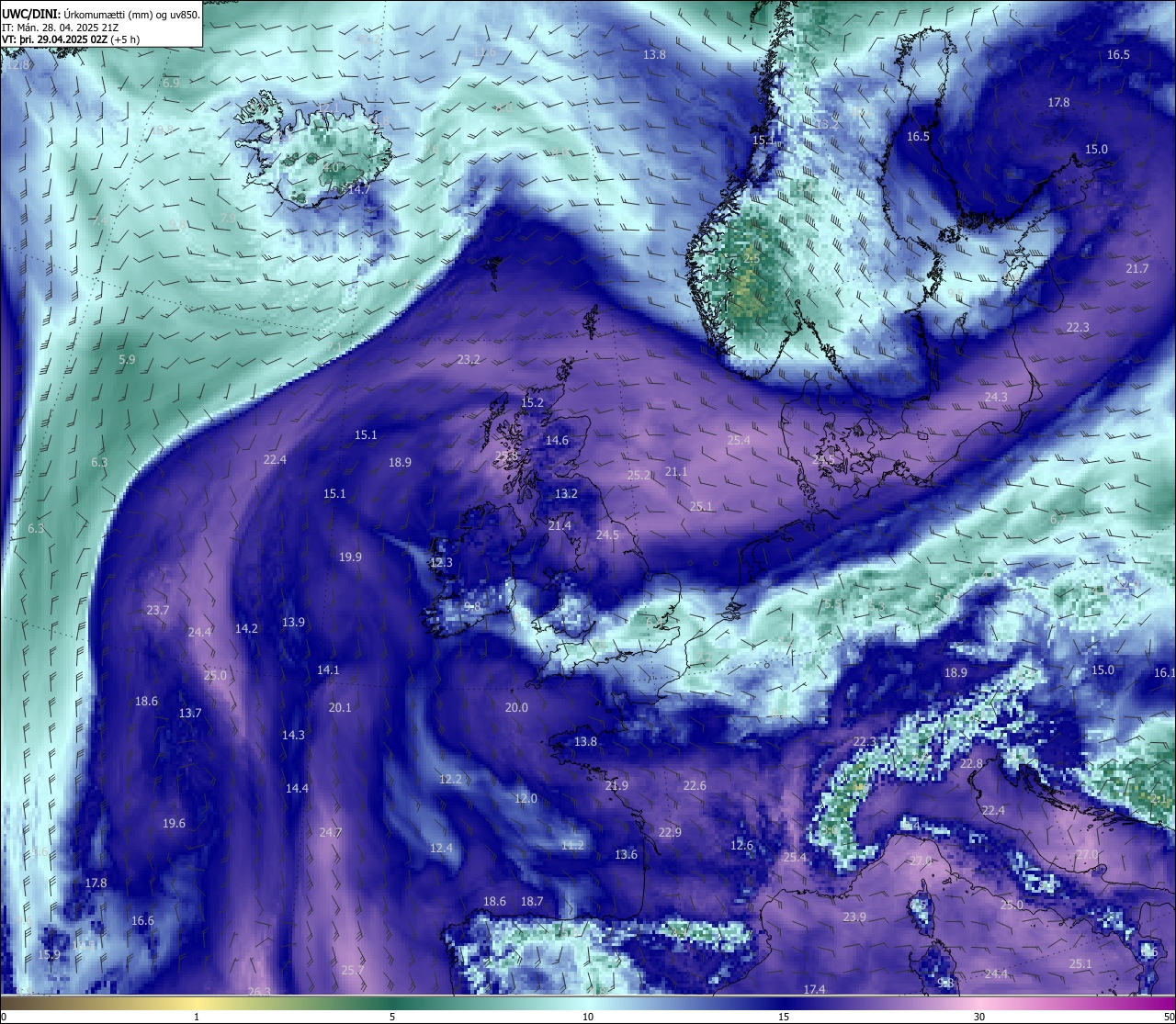Click the 16.6 value label in the southwest Atlantic
Screen dimensions: 1176x1024
pyautogui.click(x=142, y=920)
